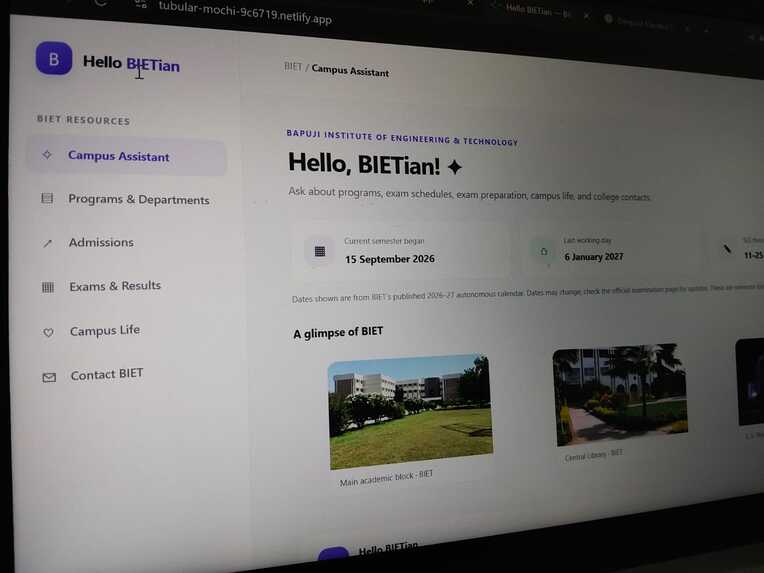Click the BIET breadcrumb link

coord(293,66)
